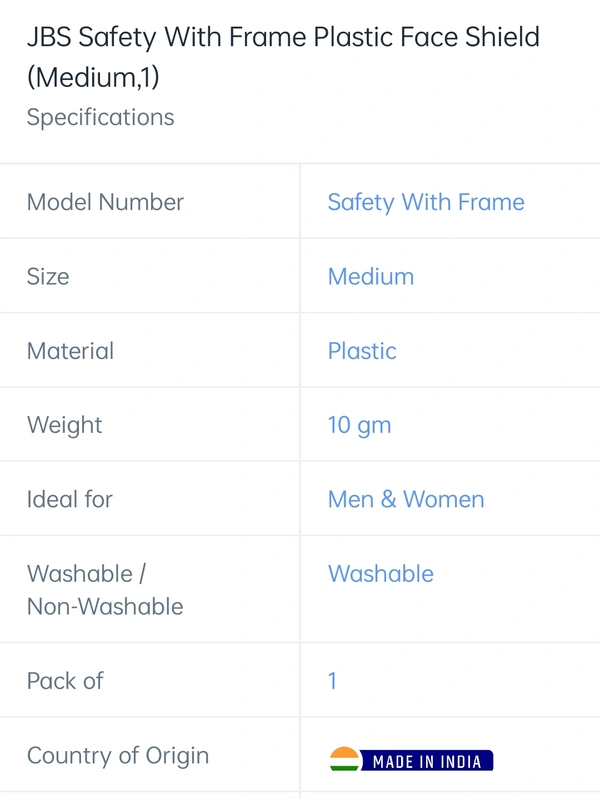This screenshot has height=799, width=600.
Task: Click the Specifications subheading
Action: tap(100, 118)
